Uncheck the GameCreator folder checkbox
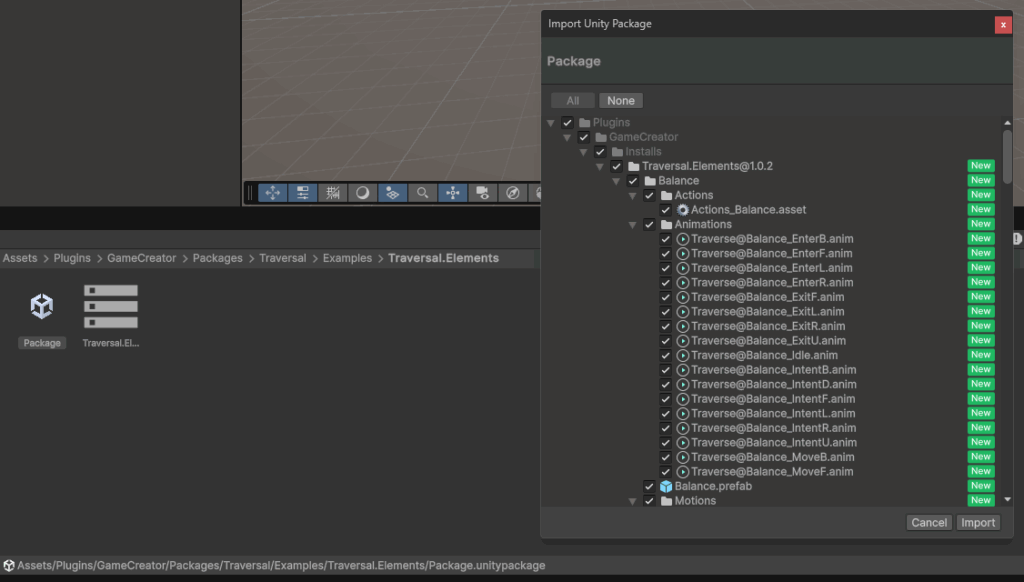Screen dimensions: 1024x582 [x=583, y=137]
